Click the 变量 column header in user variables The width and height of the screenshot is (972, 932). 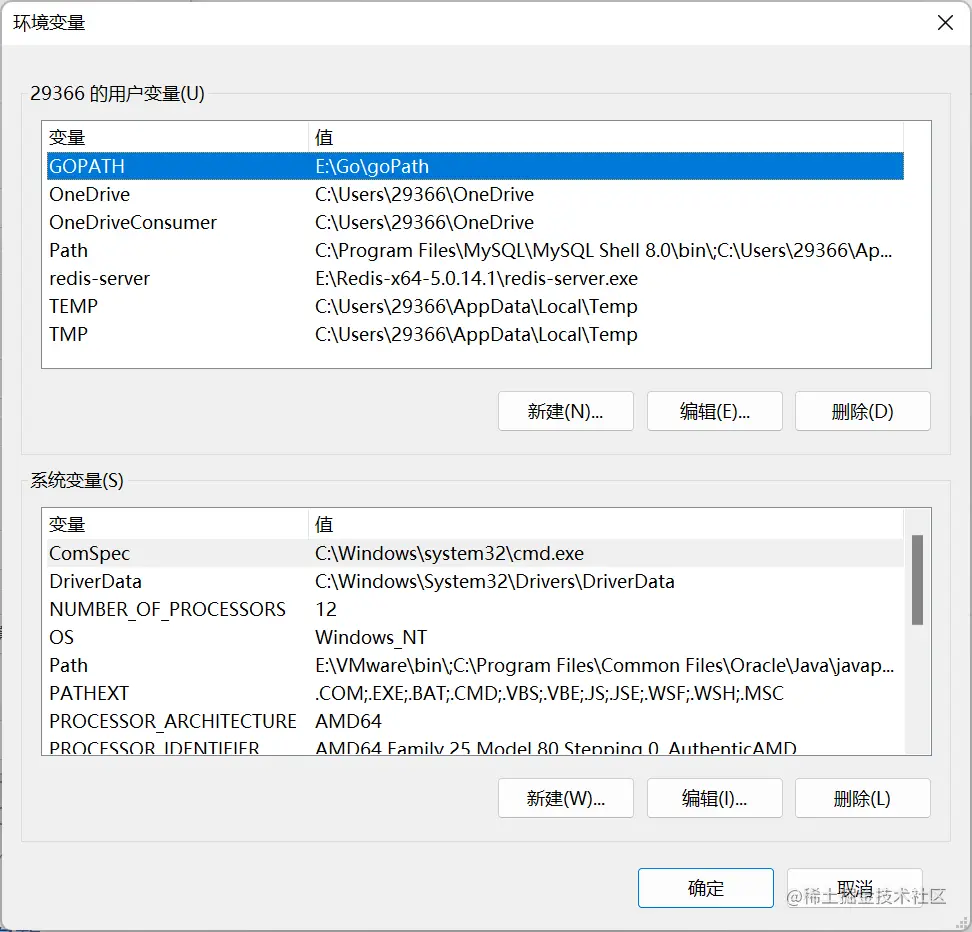177,137
